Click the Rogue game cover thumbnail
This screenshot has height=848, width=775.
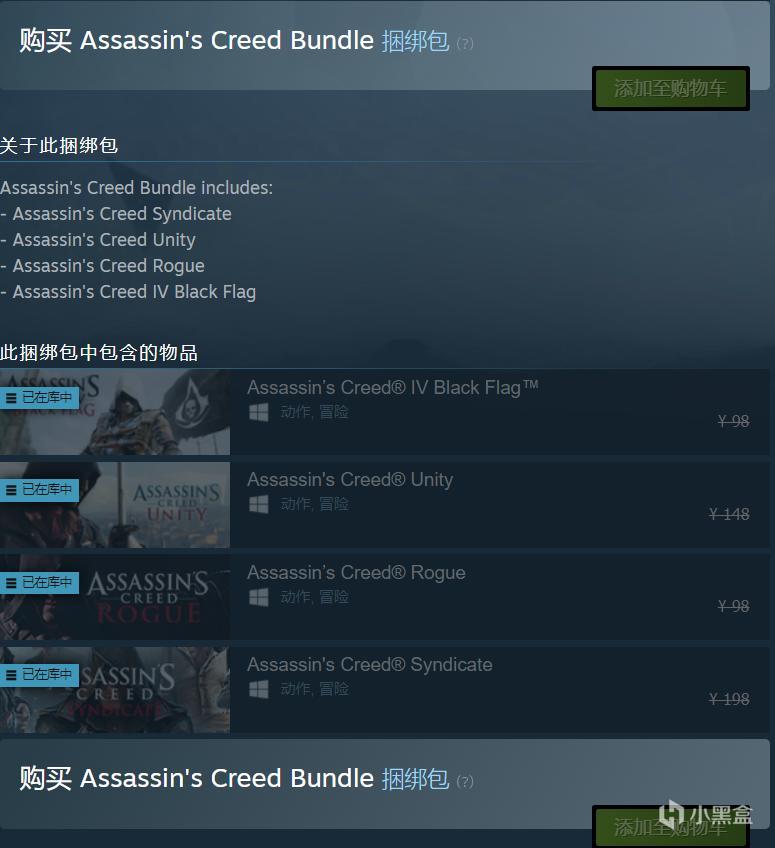point(115,597)
